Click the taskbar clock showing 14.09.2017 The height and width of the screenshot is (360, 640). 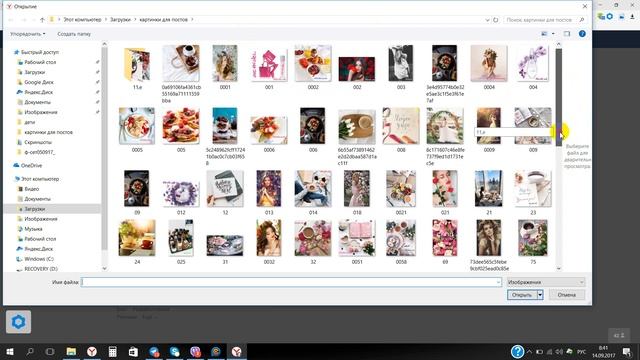click(x=604, y=352)
